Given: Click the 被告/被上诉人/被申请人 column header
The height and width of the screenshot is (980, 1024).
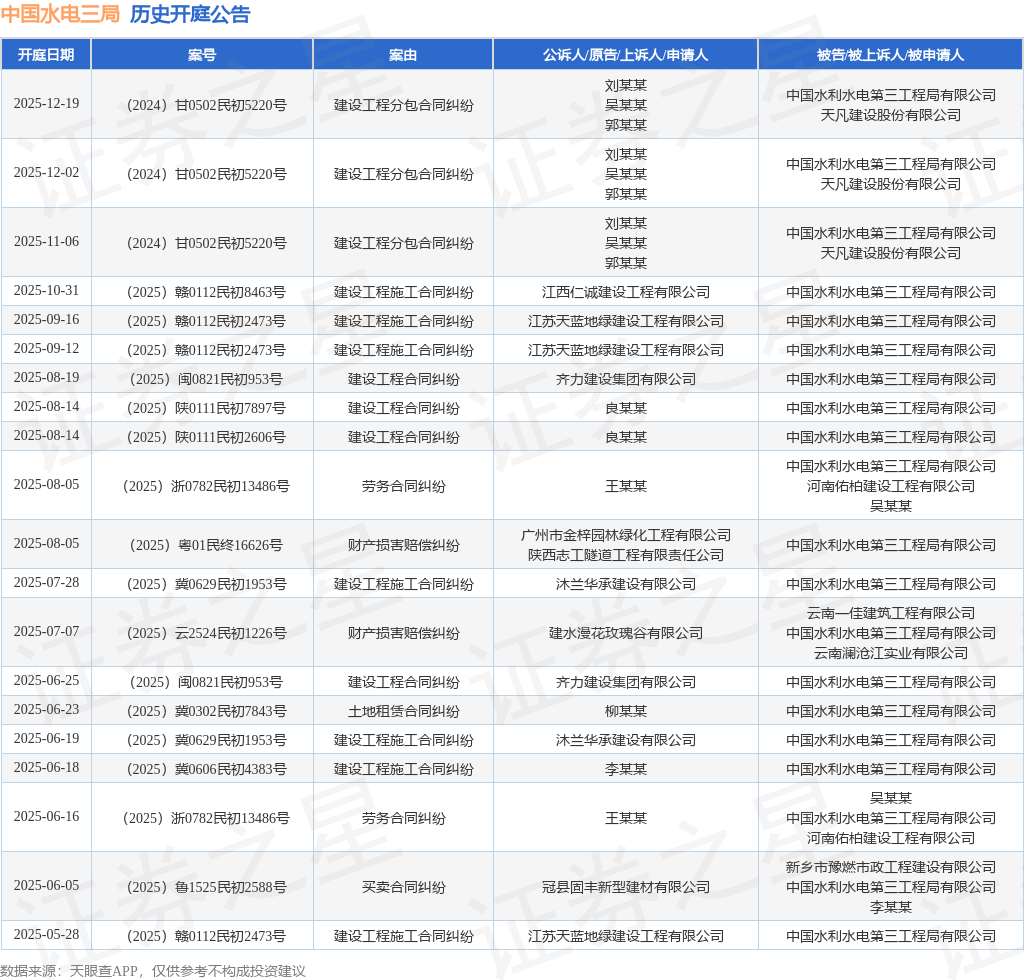Looking at the screenshot, I should pyautogui.click(x=891, y=55).
